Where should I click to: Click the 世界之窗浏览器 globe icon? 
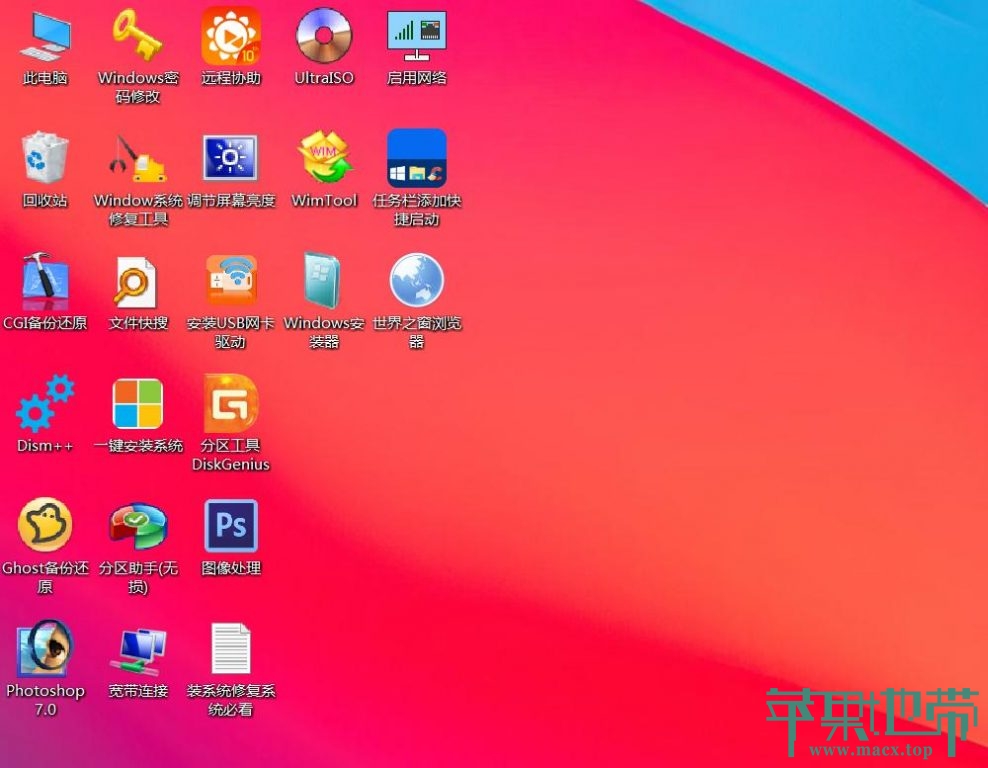click(417, 282)
